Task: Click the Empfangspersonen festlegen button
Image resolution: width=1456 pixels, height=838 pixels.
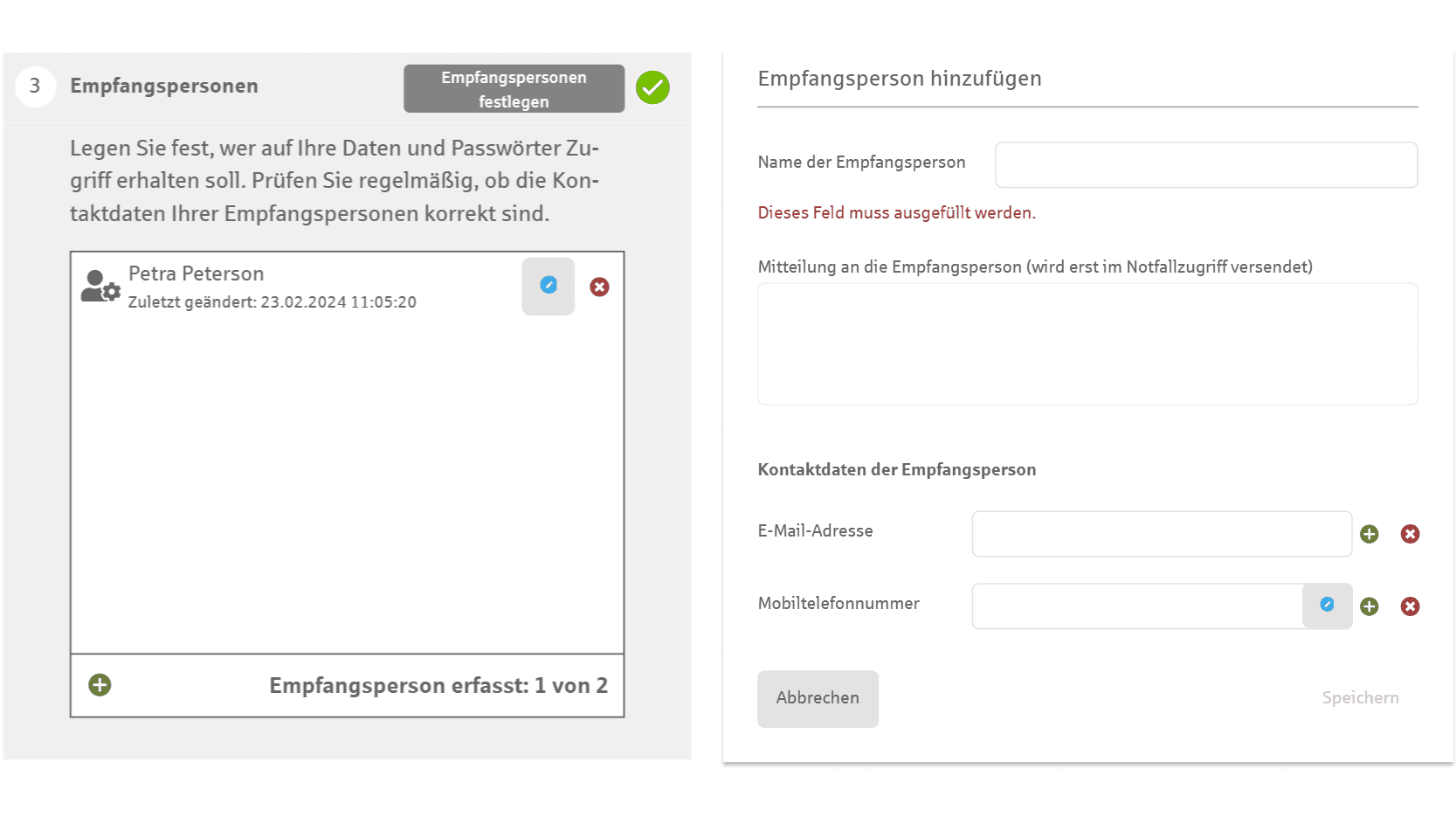Action: pos(514,88)
